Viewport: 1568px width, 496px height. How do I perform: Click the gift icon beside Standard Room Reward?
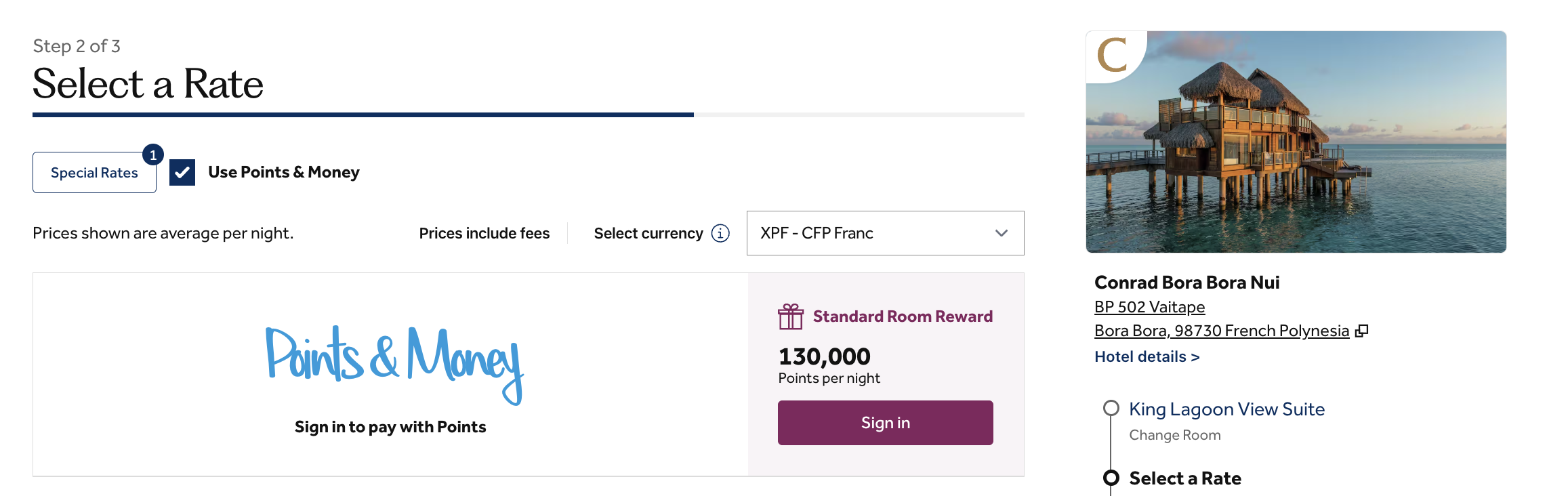790,316
